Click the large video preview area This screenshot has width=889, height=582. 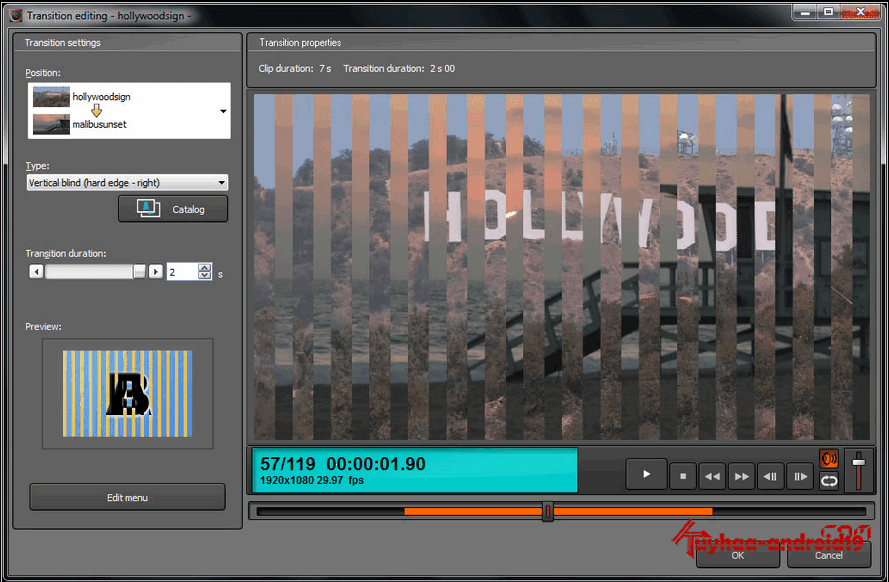pos(561,267)
